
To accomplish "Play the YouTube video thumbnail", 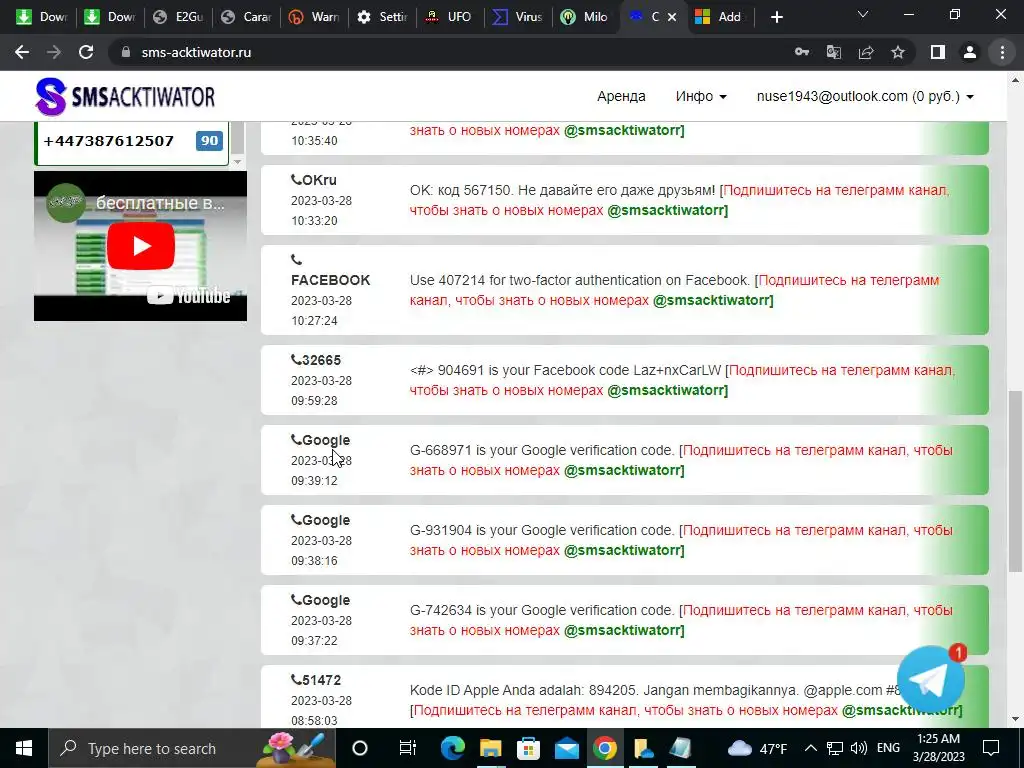I will point(140,246).
